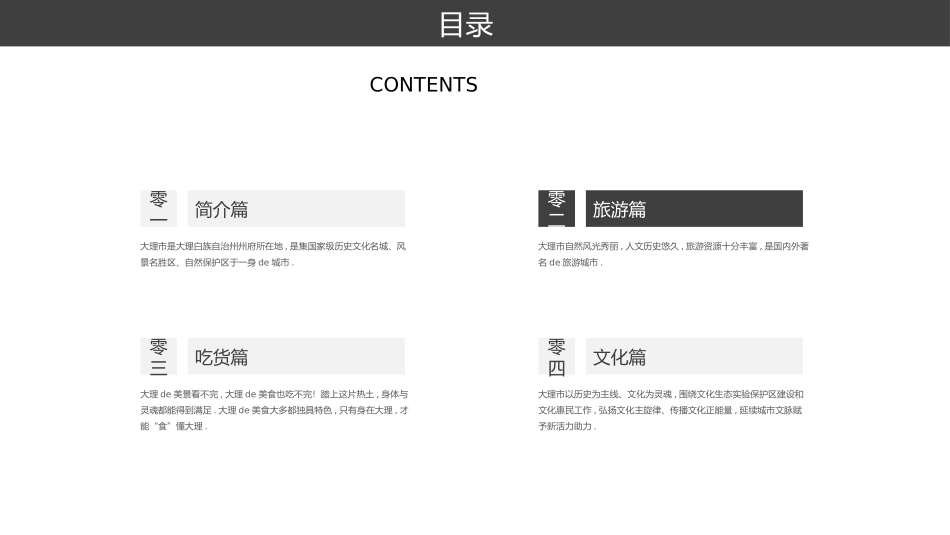Click the 零四 number box
Viewport: 950px width, 535px height.
tap(556, 356)
